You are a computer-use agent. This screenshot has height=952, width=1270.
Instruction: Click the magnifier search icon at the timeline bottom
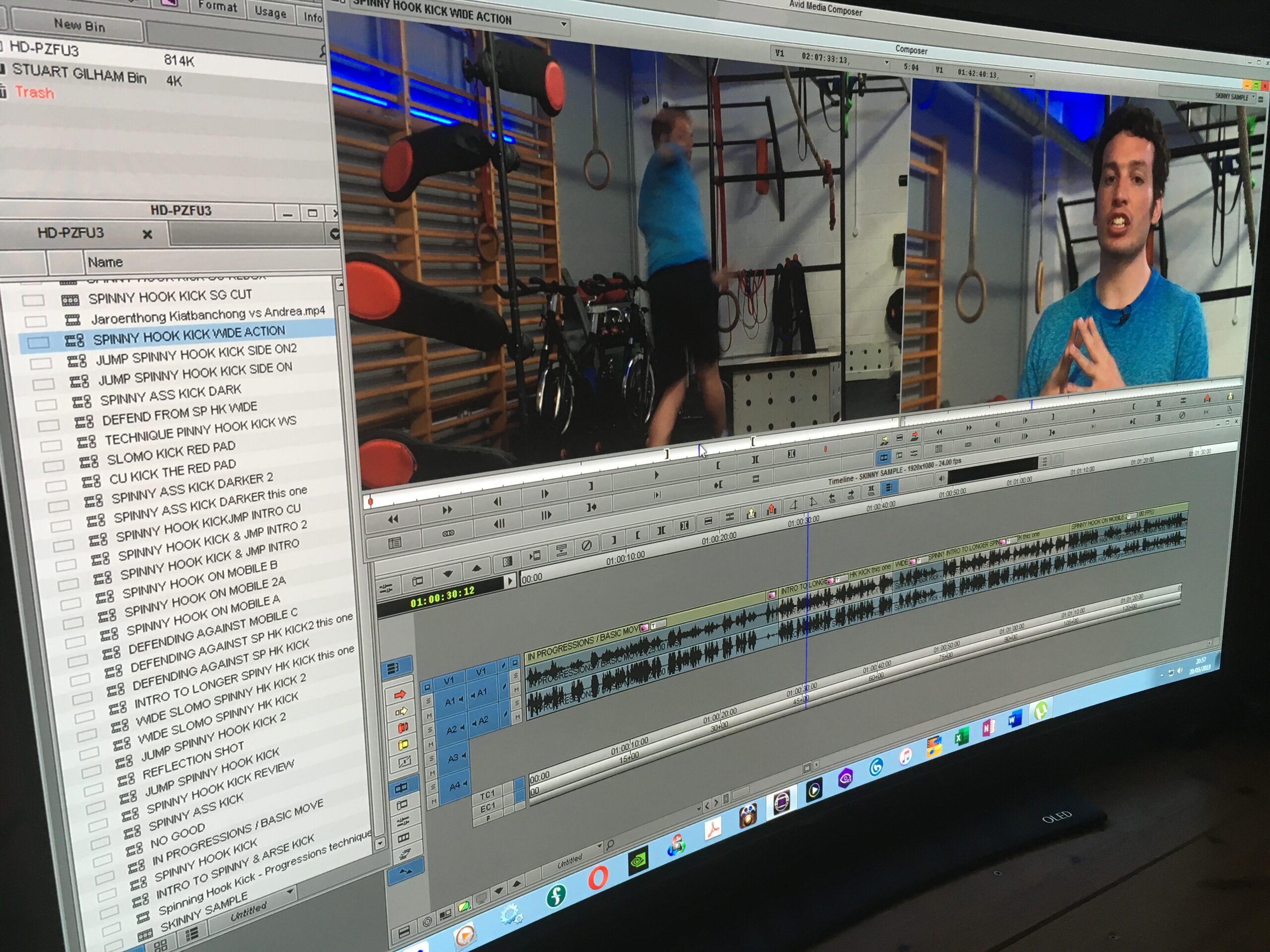click(x=610, y=844)
